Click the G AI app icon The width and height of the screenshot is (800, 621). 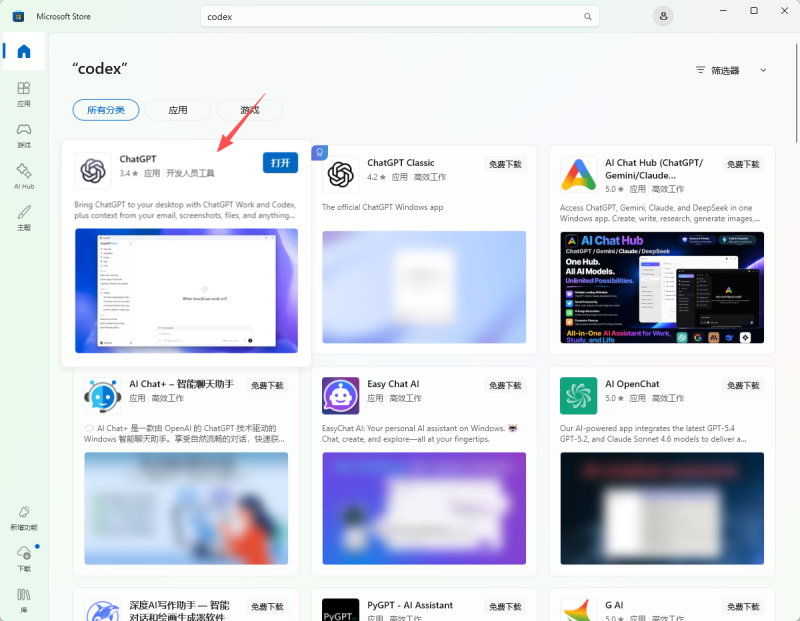click(x=578, y=610)
